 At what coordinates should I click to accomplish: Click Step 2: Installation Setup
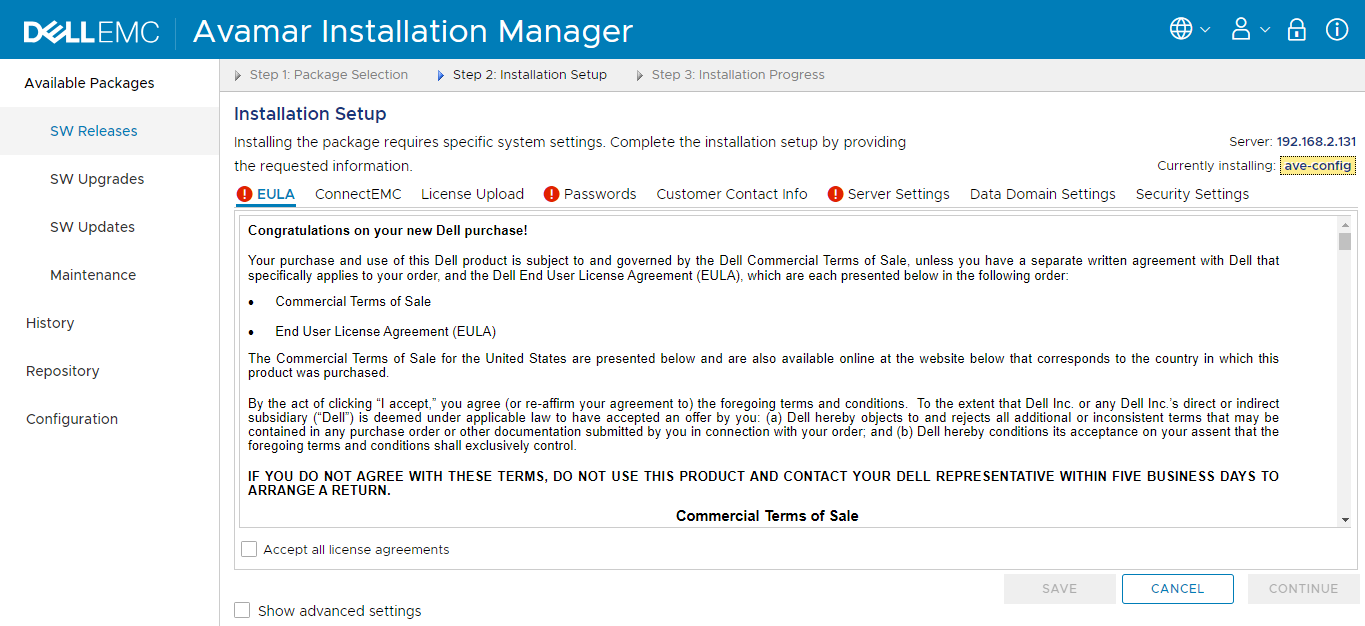click(x=530, y=75)
